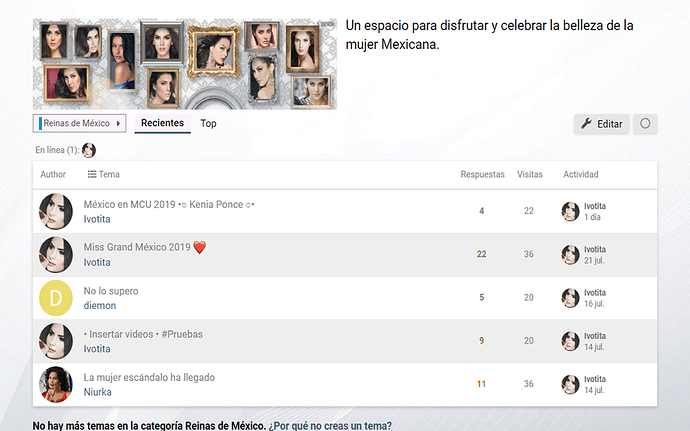Open author name Ivotita under Insertar videos
Screen dimensions: 690x431
[97, 349]
